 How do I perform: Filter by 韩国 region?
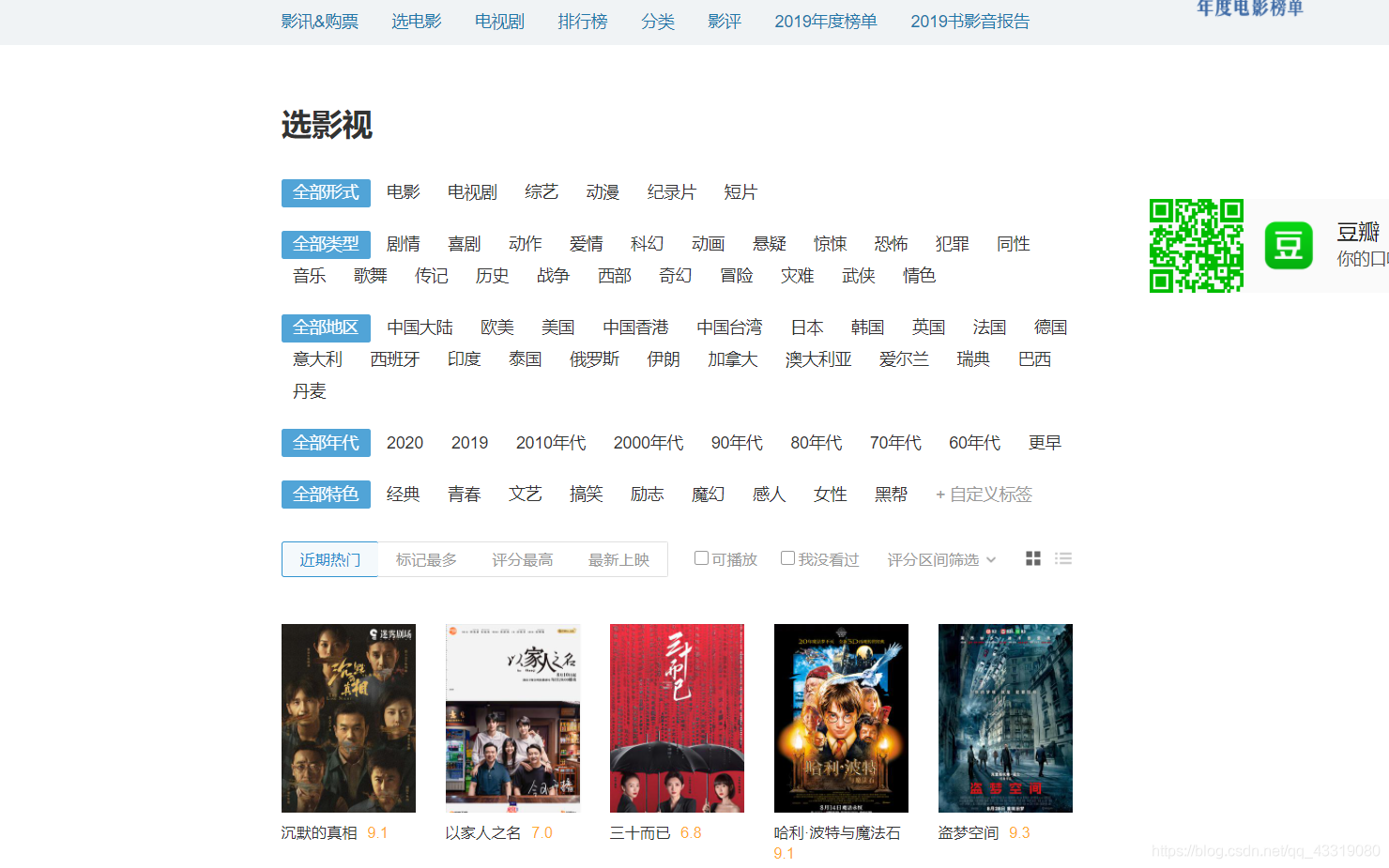(868, 327)
